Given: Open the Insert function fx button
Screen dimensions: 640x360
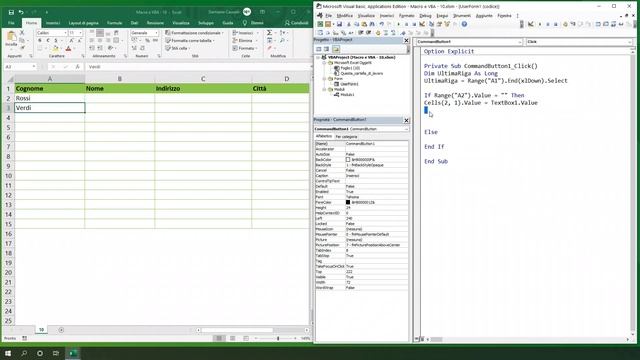Looking at the screenshot, I should coord(78,67).
